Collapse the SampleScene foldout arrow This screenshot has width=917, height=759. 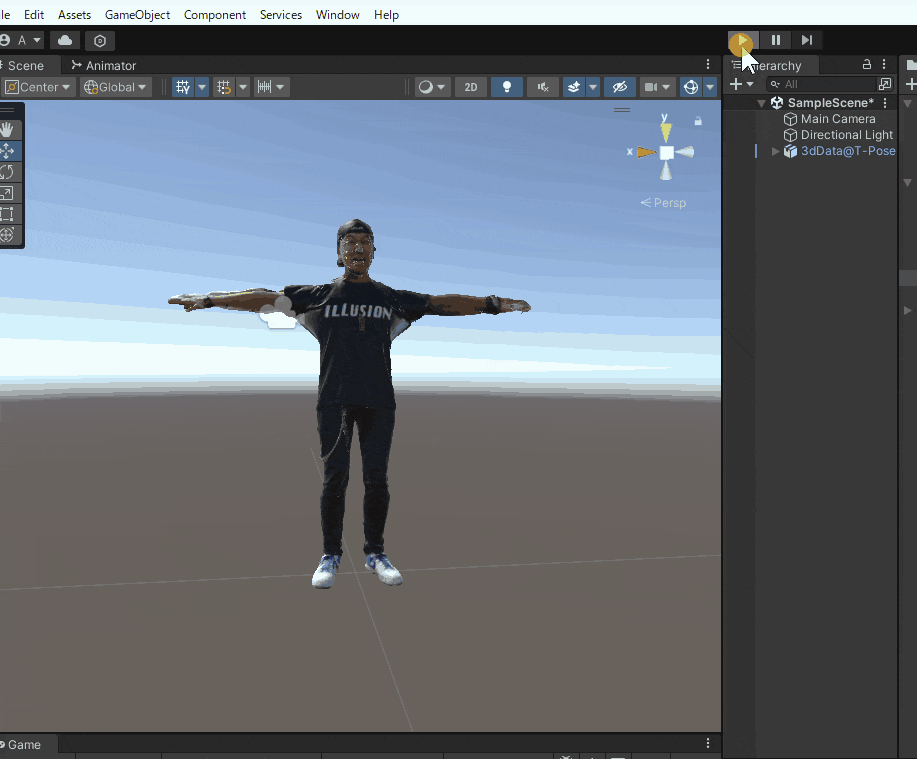click(761, 103)
